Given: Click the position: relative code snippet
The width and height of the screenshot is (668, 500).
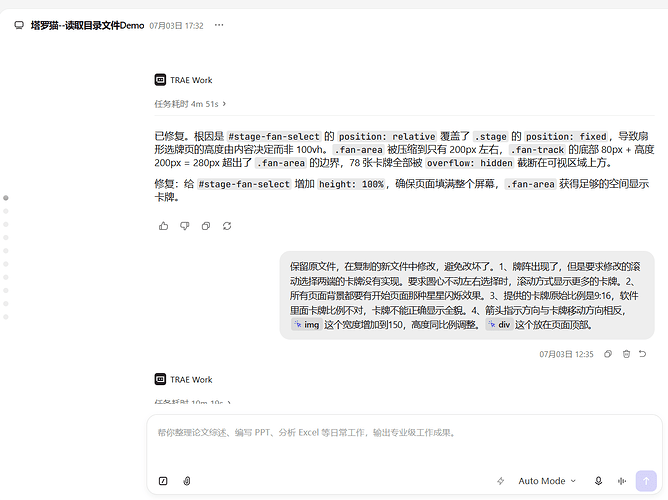Looking at the screenshot, I should [x=387, y=137].
